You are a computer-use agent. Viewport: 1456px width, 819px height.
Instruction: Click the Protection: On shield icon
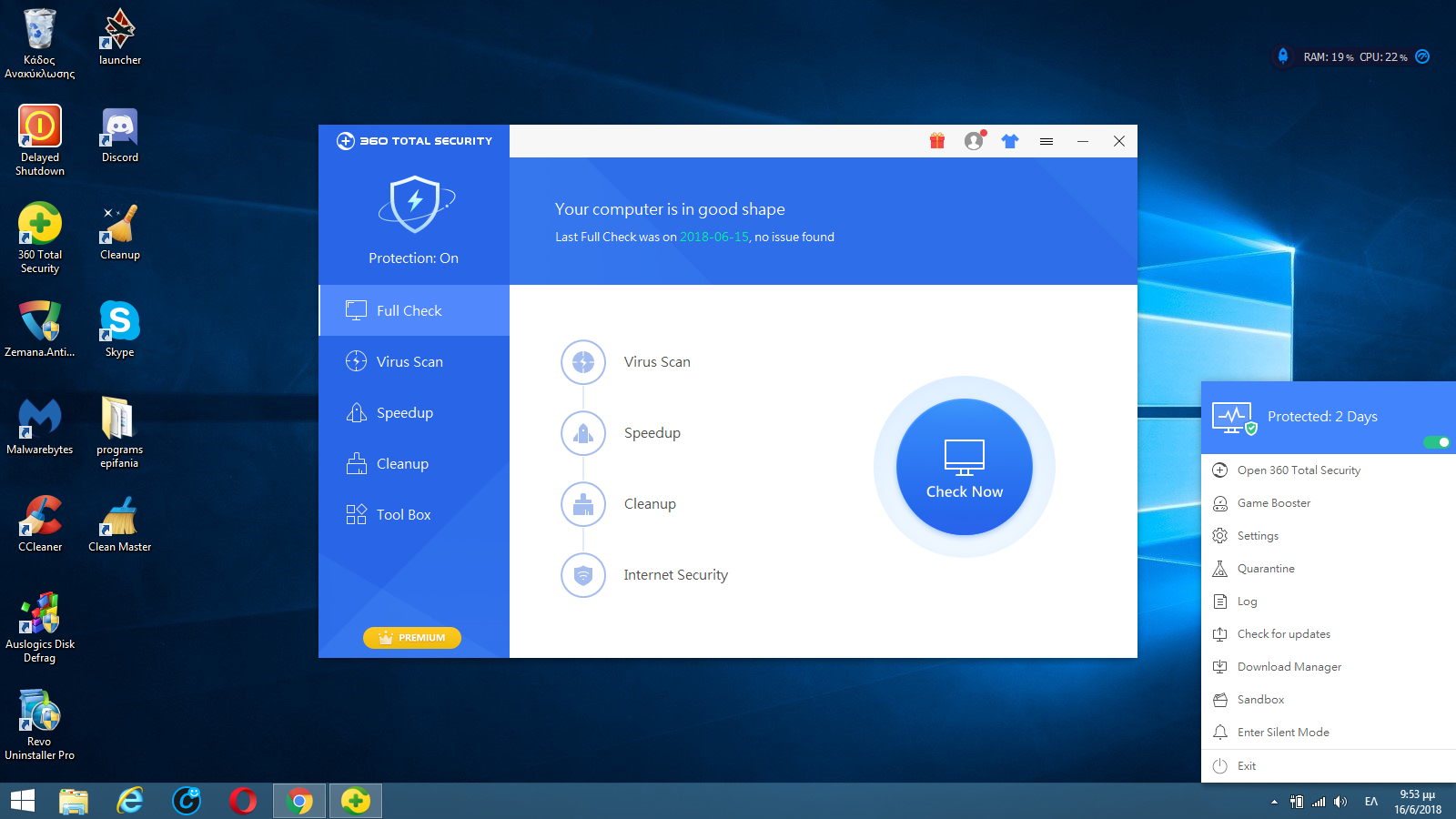pos(415,204)
